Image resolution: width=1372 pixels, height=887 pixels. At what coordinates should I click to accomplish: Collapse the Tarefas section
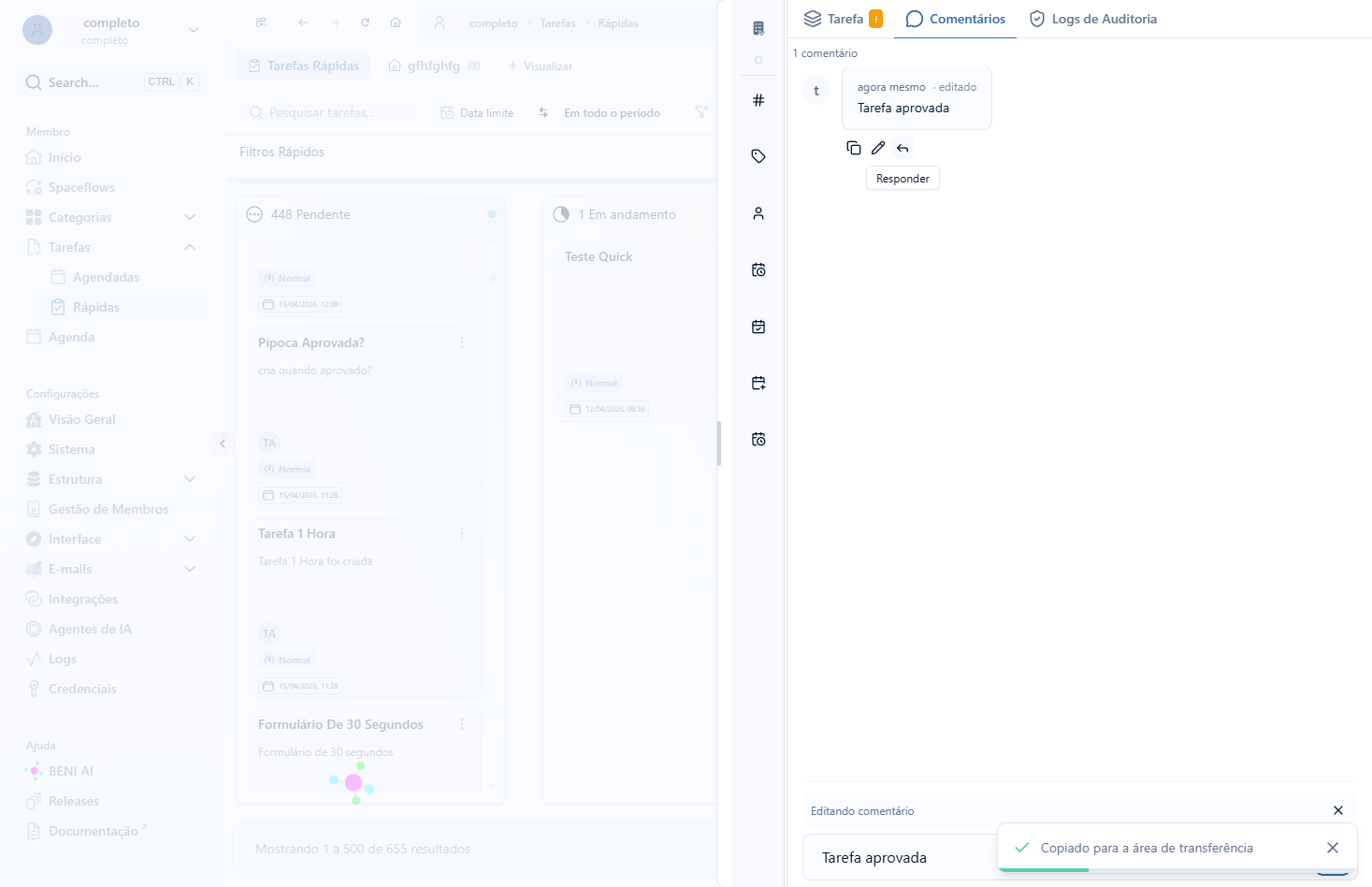190,247
